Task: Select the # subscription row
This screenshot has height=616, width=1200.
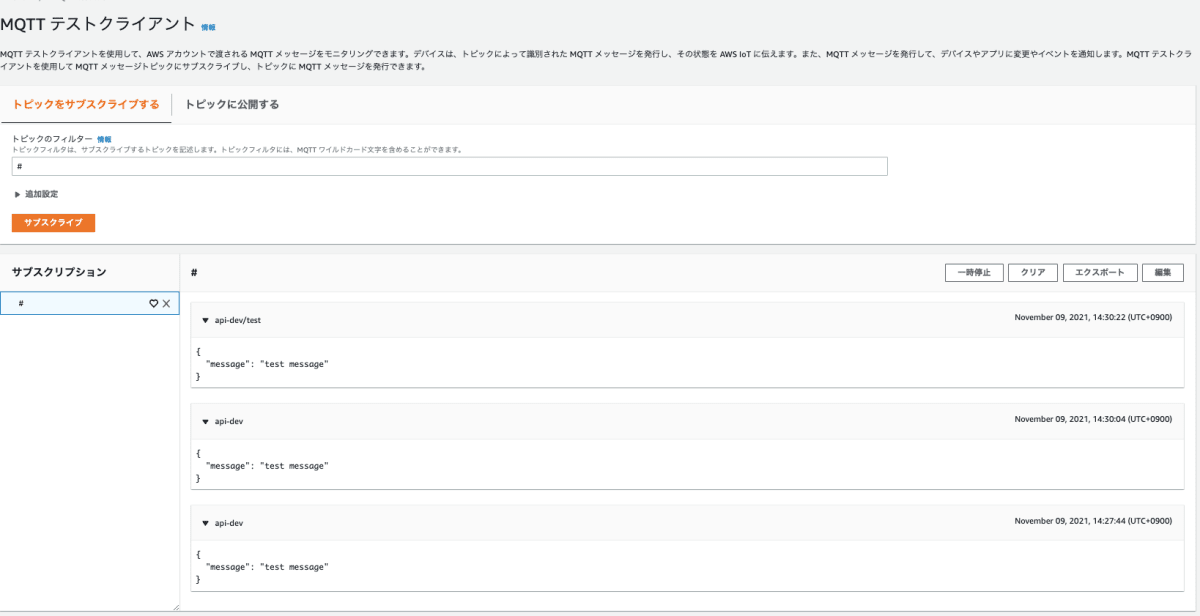Action: point(88,303)
